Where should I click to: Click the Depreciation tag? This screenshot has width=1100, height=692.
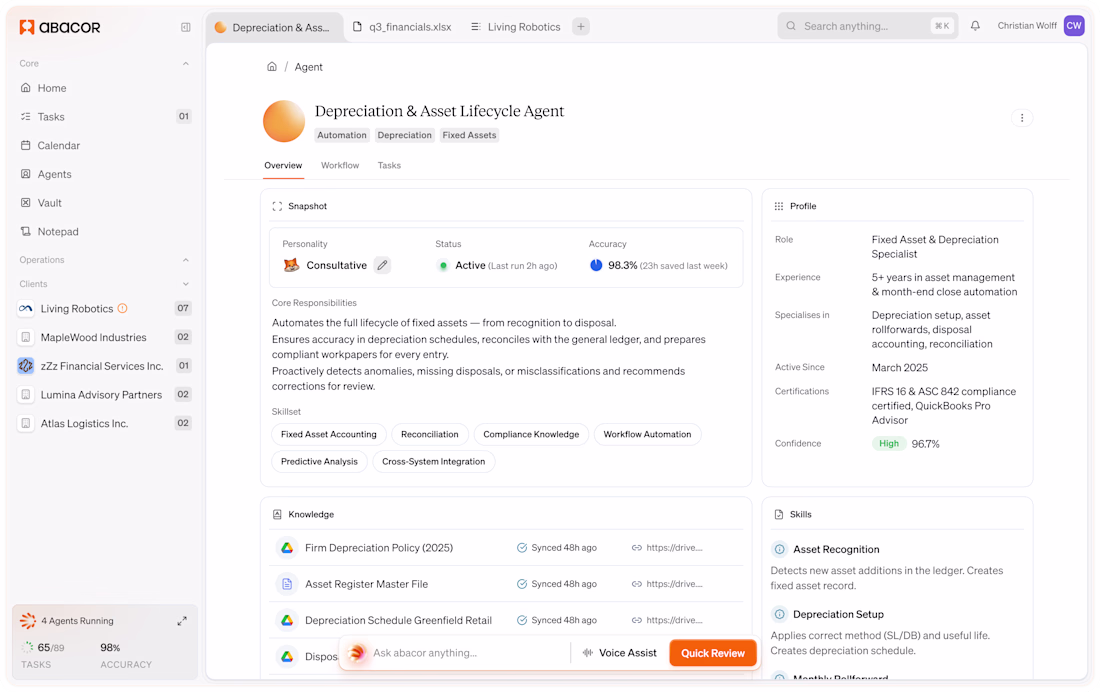pyautogui.click(x=405, y=135)
